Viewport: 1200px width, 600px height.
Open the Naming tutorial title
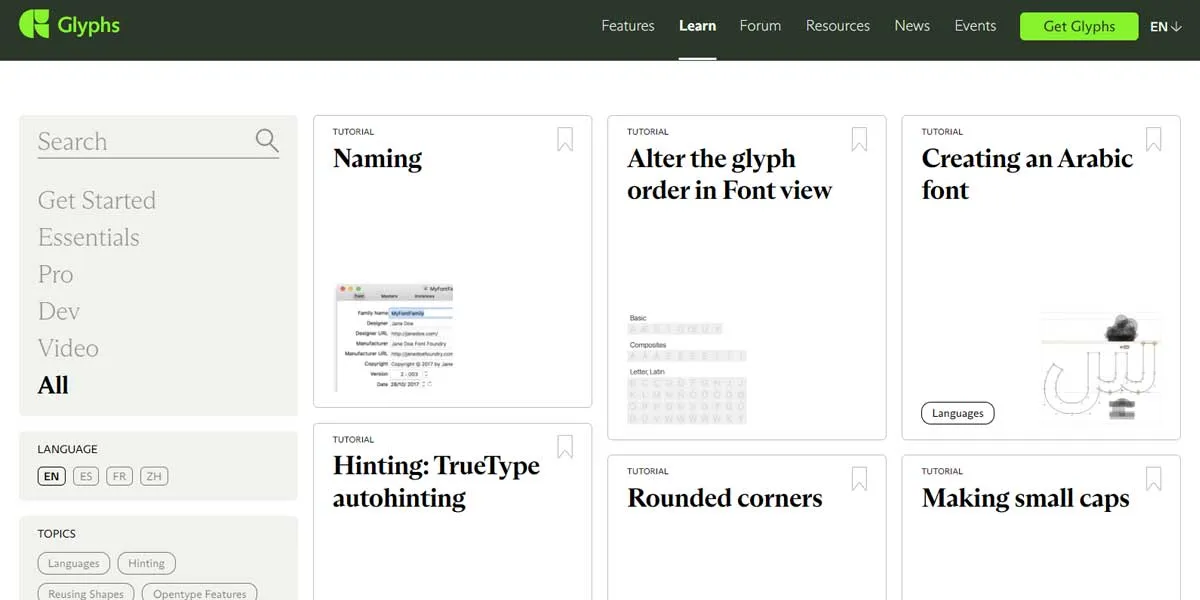pyautogui.click(x=377, y=159)
